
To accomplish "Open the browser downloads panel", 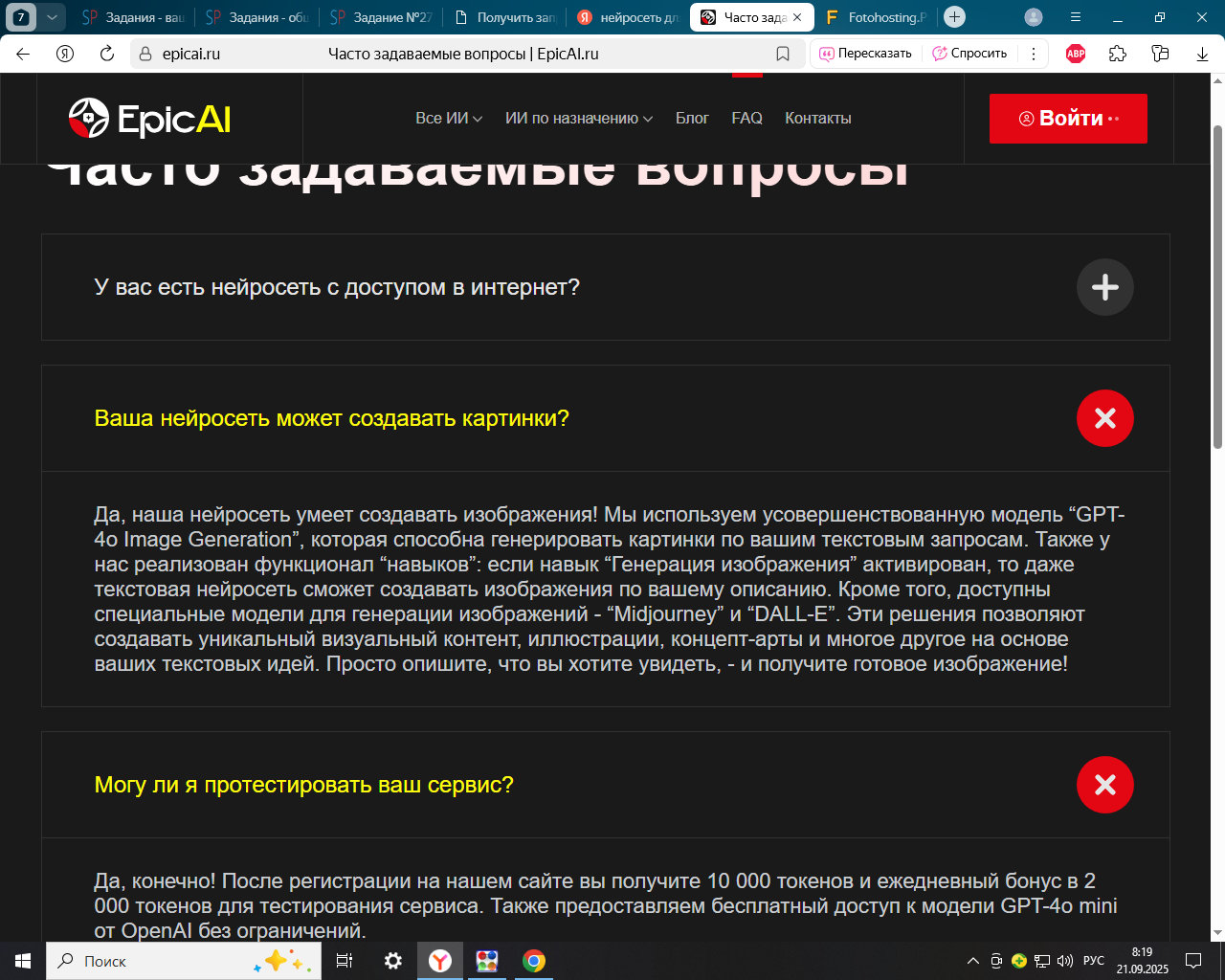I will [1202, 54].
